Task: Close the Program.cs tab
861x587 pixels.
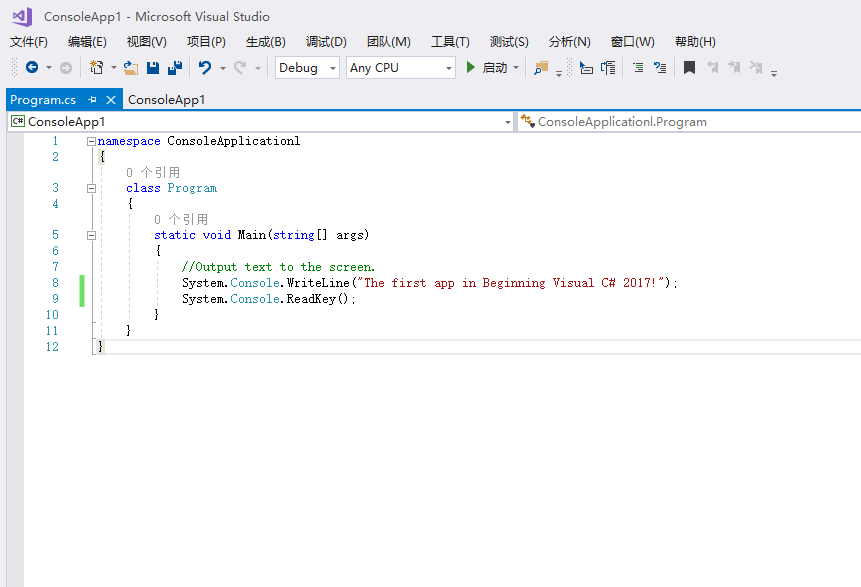Action: pos(111,100)
